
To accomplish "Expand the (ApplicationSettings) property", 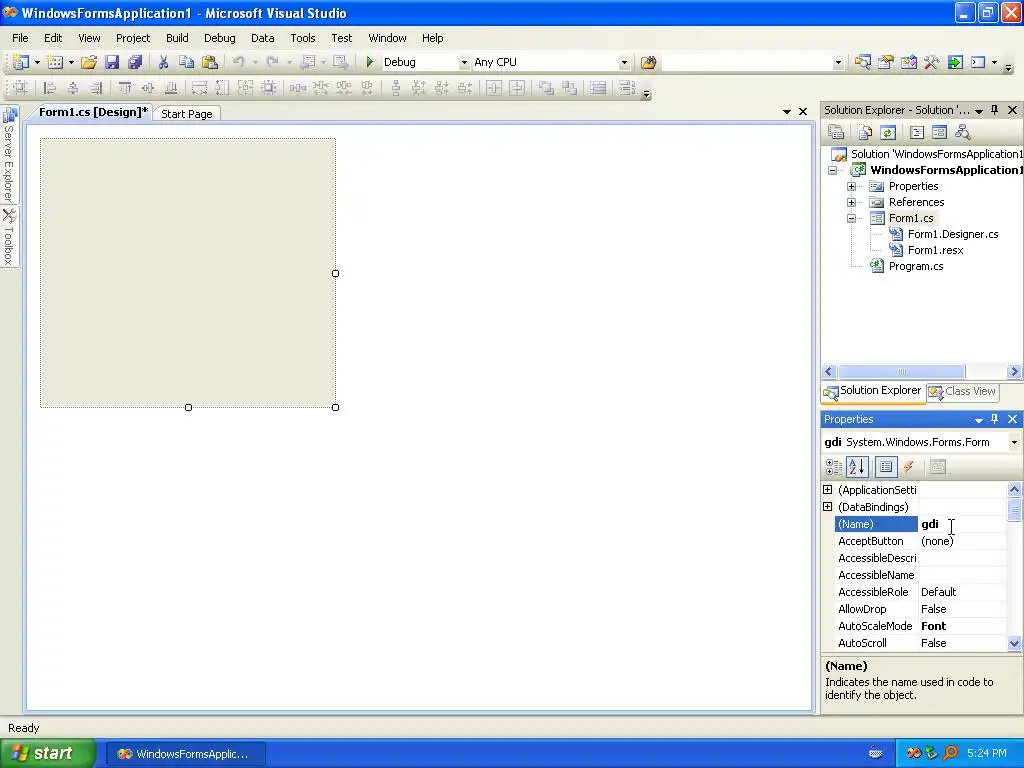I will coord(827,490).
